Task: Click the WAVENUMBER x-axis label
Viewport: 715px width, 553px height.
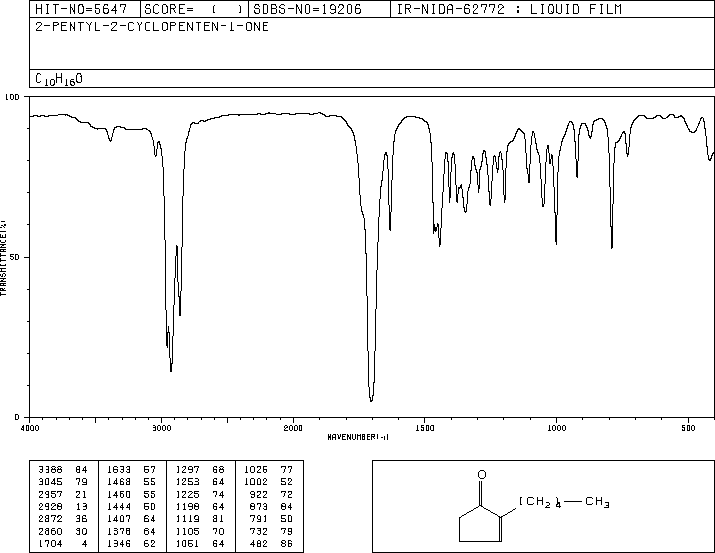Action: 358,437
